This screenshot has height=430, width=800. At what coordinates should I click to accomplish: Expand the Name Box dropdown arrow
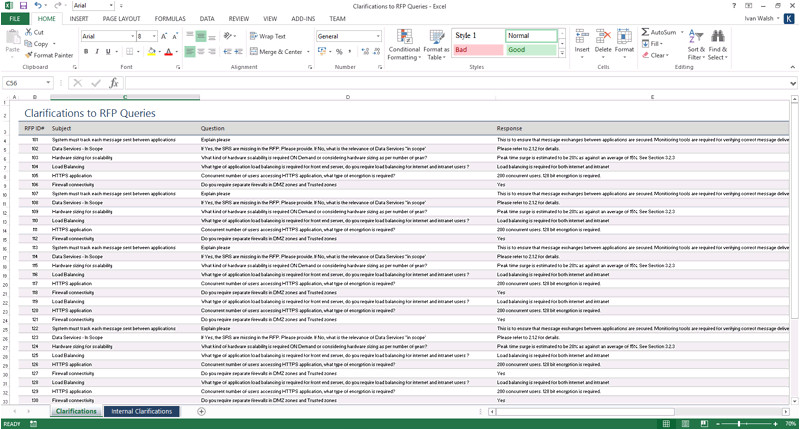pyautogui.click(x=48, y=83)
